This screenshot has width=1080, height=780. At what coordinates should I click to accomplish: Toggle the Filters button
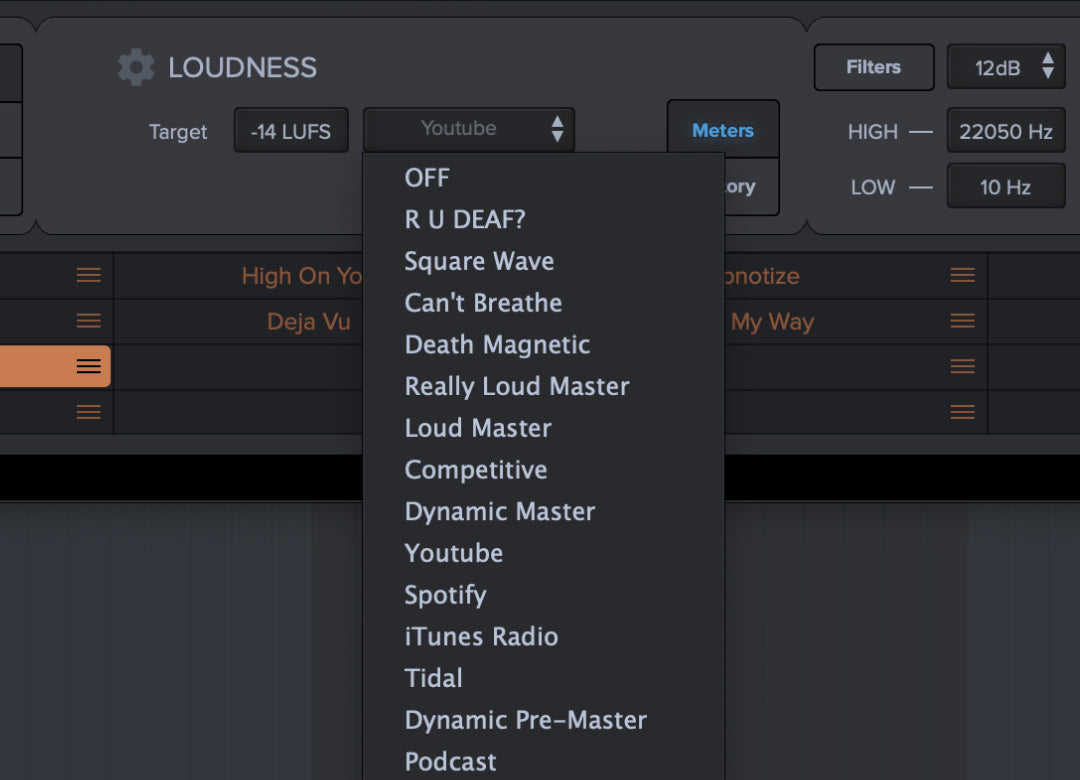[873, 67]
